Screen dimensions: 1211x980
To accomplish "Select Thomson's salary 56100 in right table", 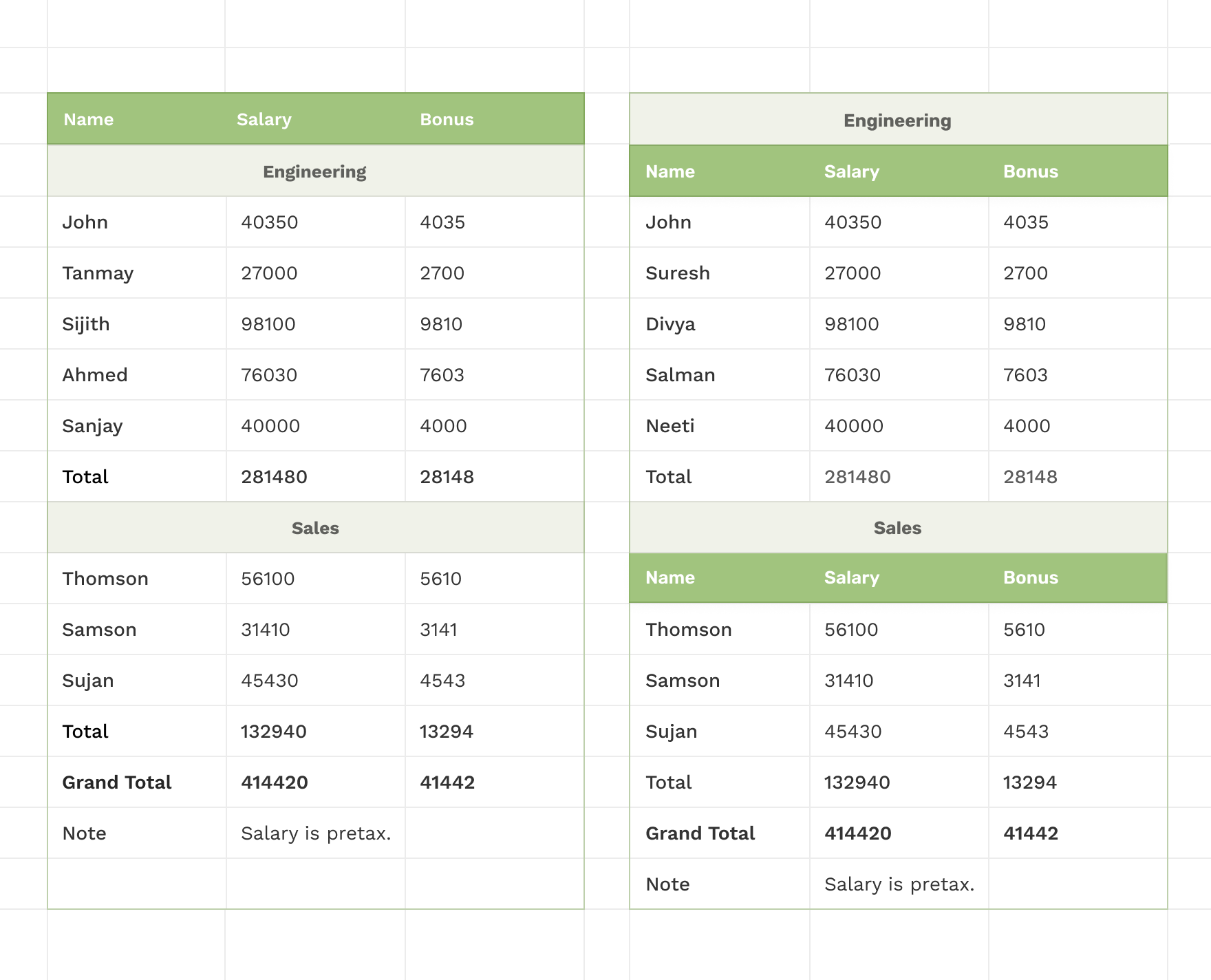I will [x=899, y=629].
